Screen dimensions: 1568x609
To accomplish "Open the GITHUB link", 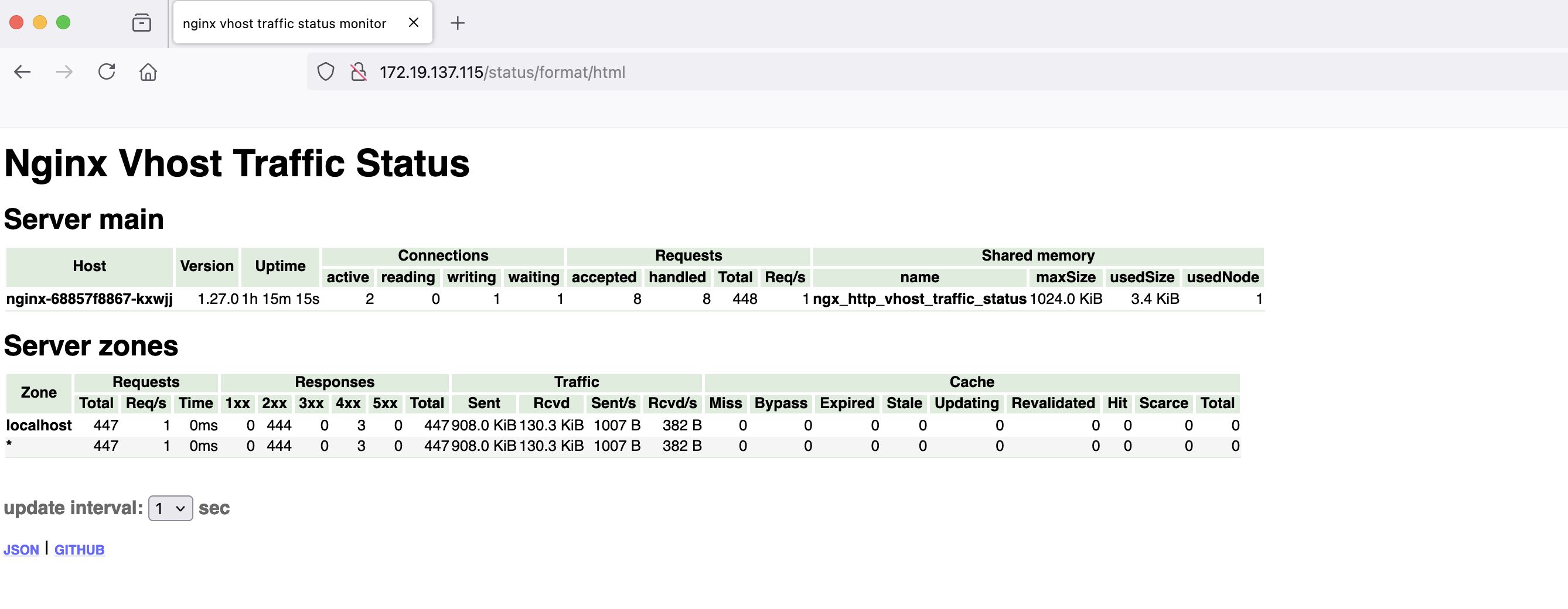I will (x=80, y=550).
